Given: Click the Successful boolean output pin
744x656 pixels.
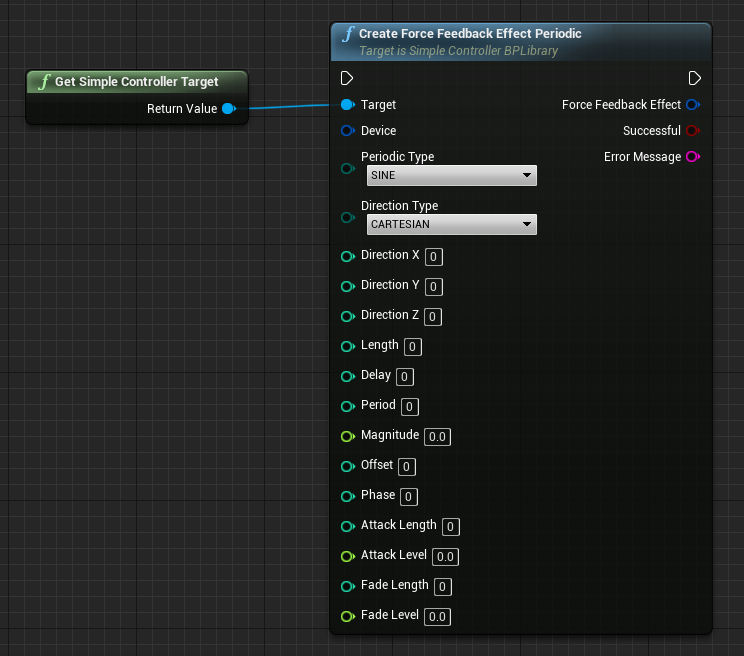Looking at the screenshot, I should tap(693, 131).
